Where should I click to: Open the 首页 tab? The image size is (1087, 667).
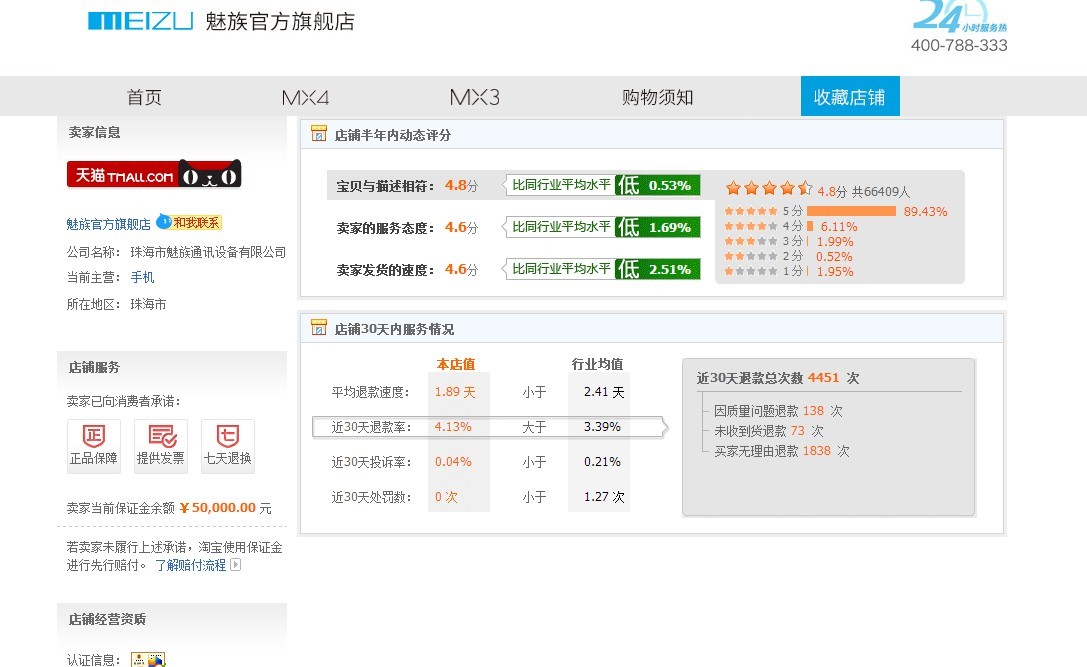coord(144,97)
